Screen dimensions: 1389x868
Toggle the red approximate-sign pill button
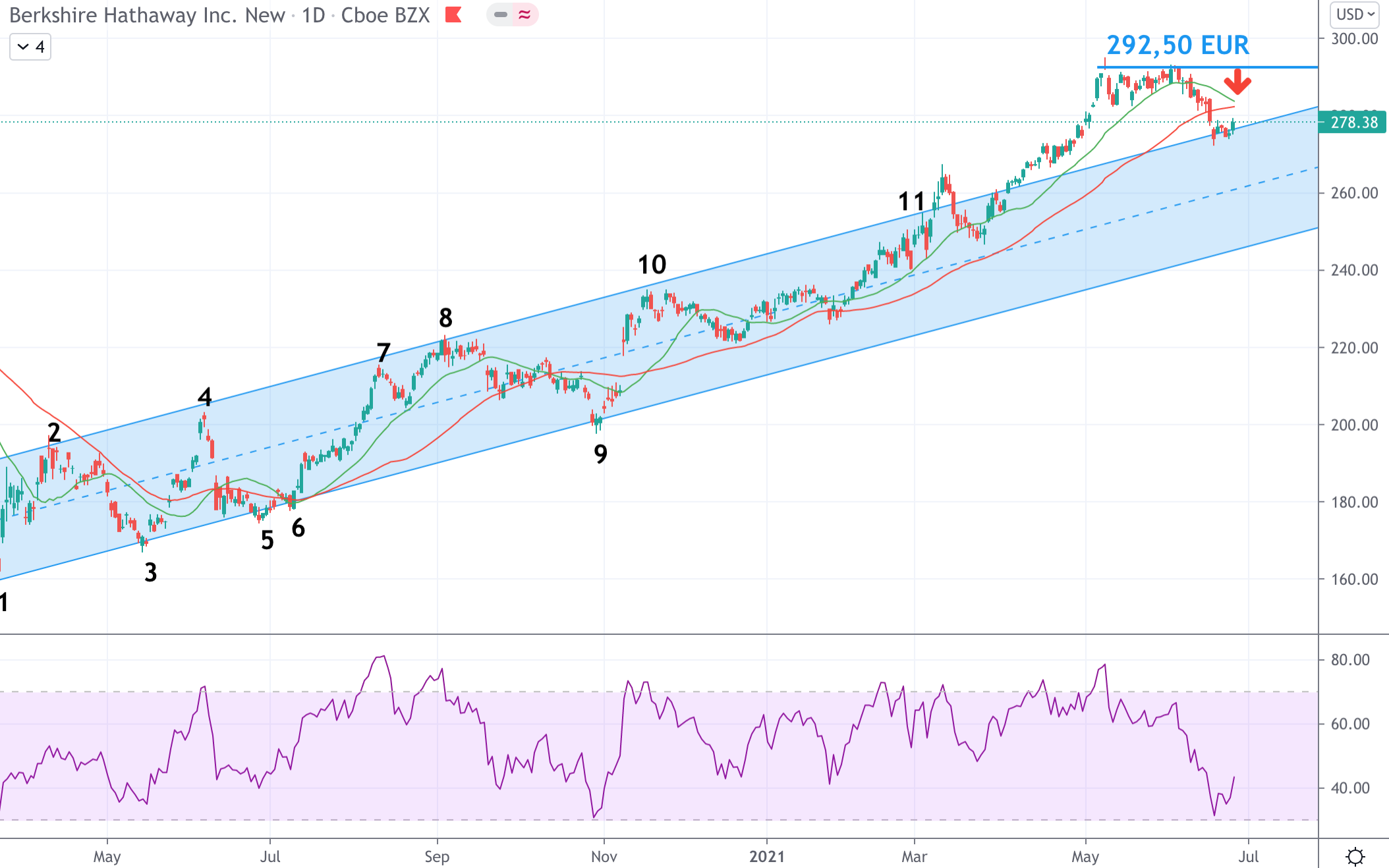point(524,14)
